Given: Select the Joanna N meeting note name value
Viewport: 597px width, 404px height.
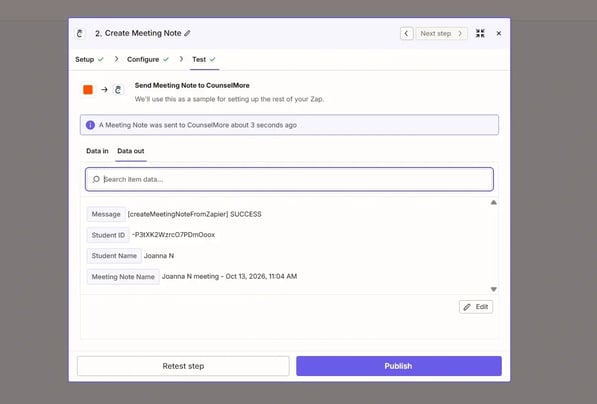Looking at the screenshot, I should [x=230, y=276].
